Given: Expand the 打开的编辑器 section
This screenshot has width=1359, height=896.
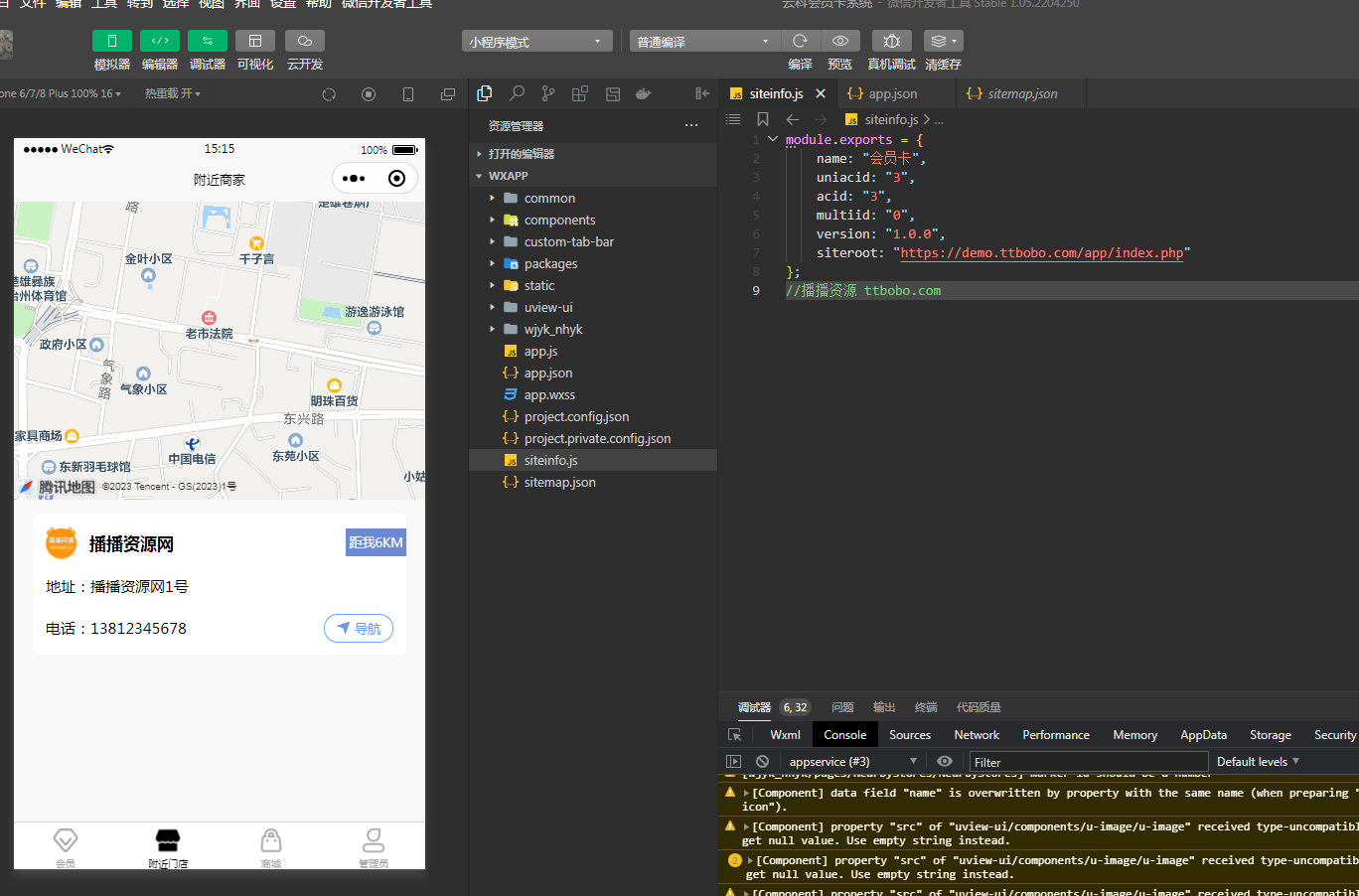Looking at the screenshot, I should [x=593, y=154].
